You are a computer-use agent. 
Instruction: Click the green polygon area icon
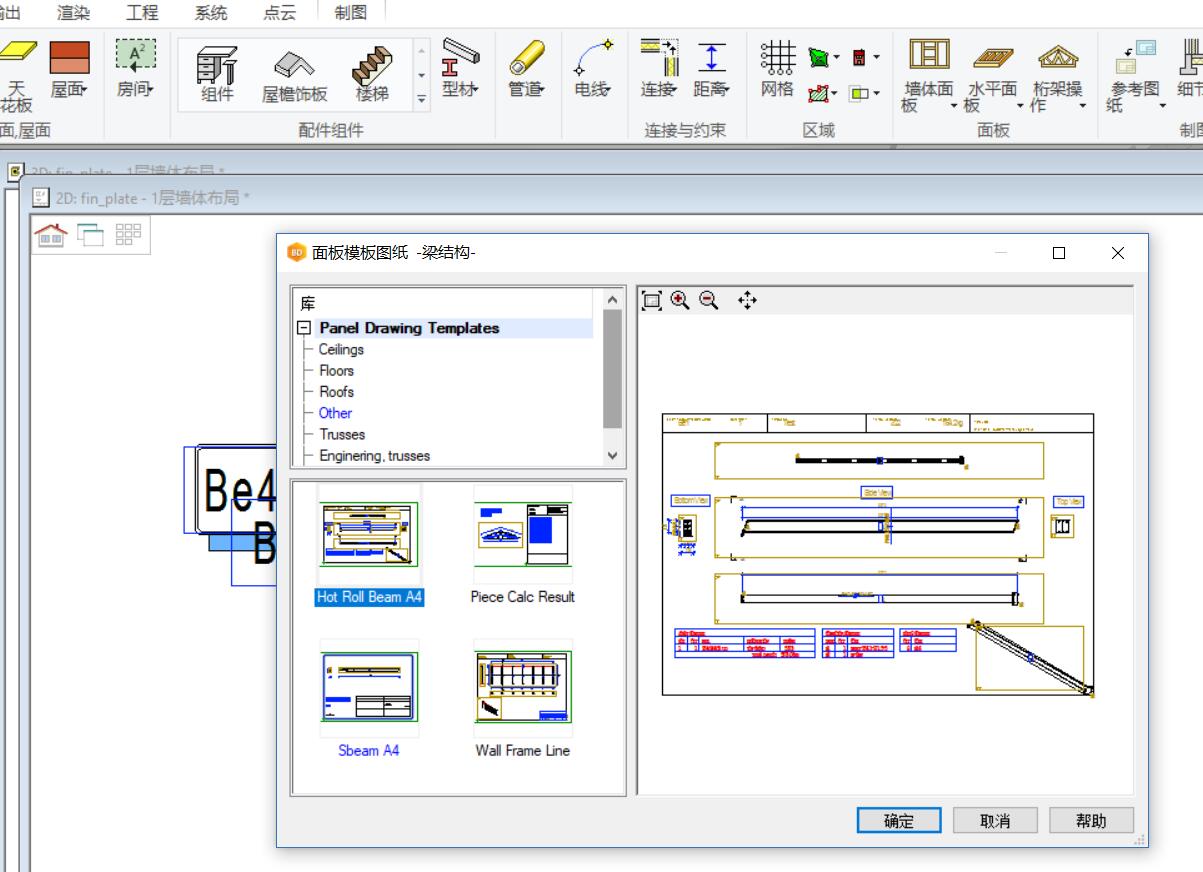click(x=819, y=58)
